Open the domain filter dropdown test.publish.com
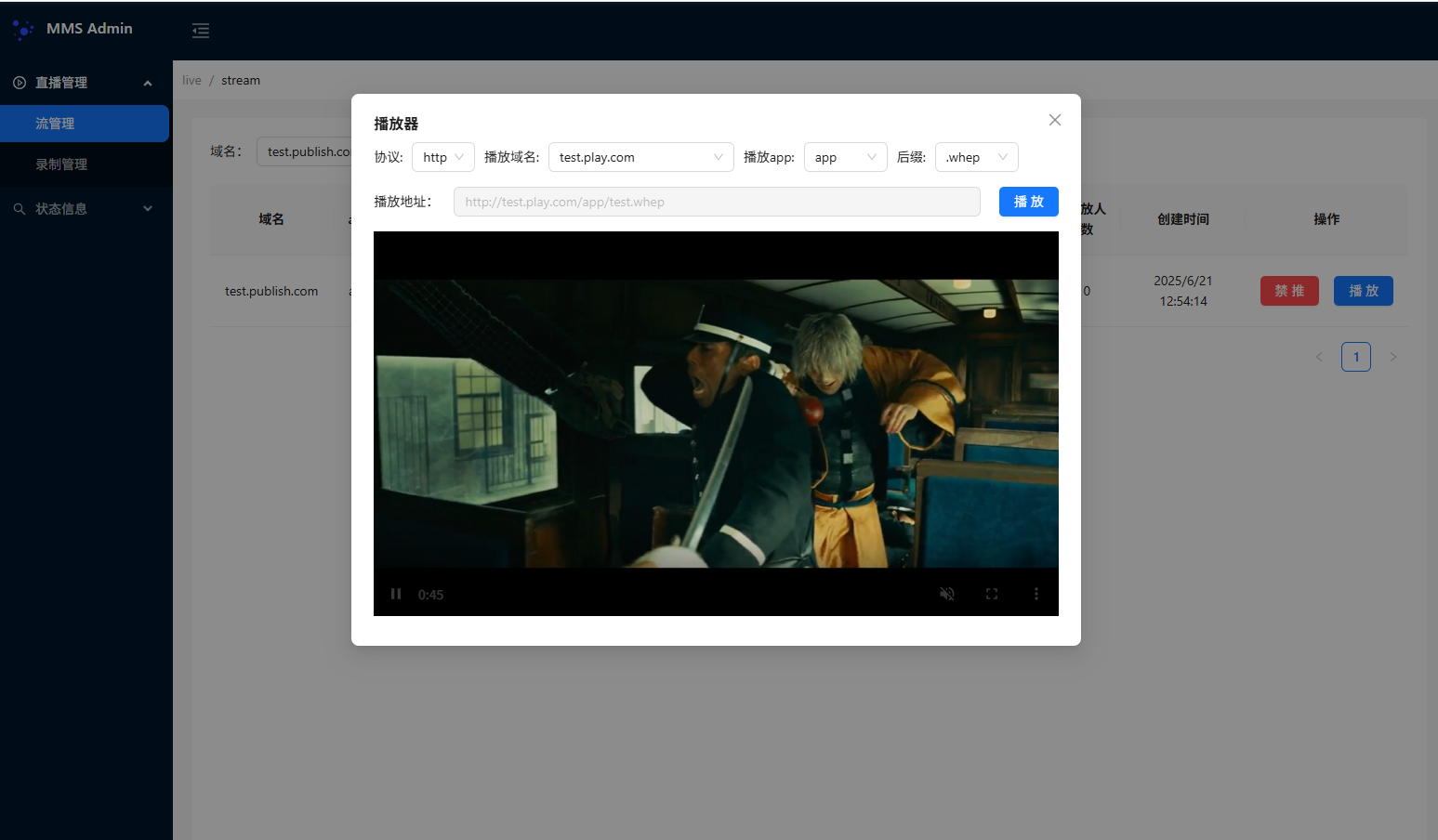Image resolution: width=1438 pixels, height=840 pixels. tap(305, 151)
